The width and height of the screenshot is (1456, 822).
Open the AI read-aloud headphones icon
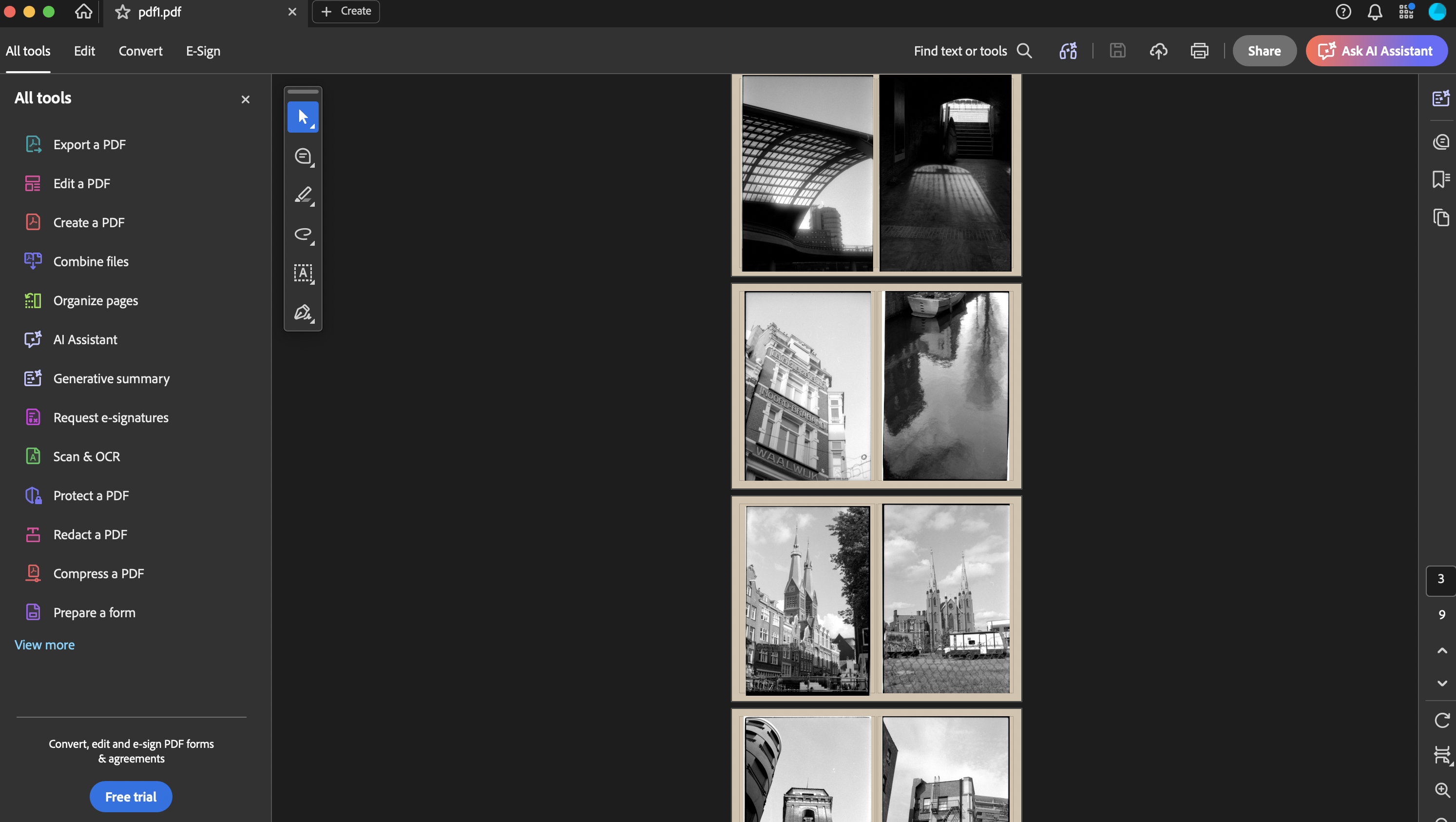pos(1068,51)
